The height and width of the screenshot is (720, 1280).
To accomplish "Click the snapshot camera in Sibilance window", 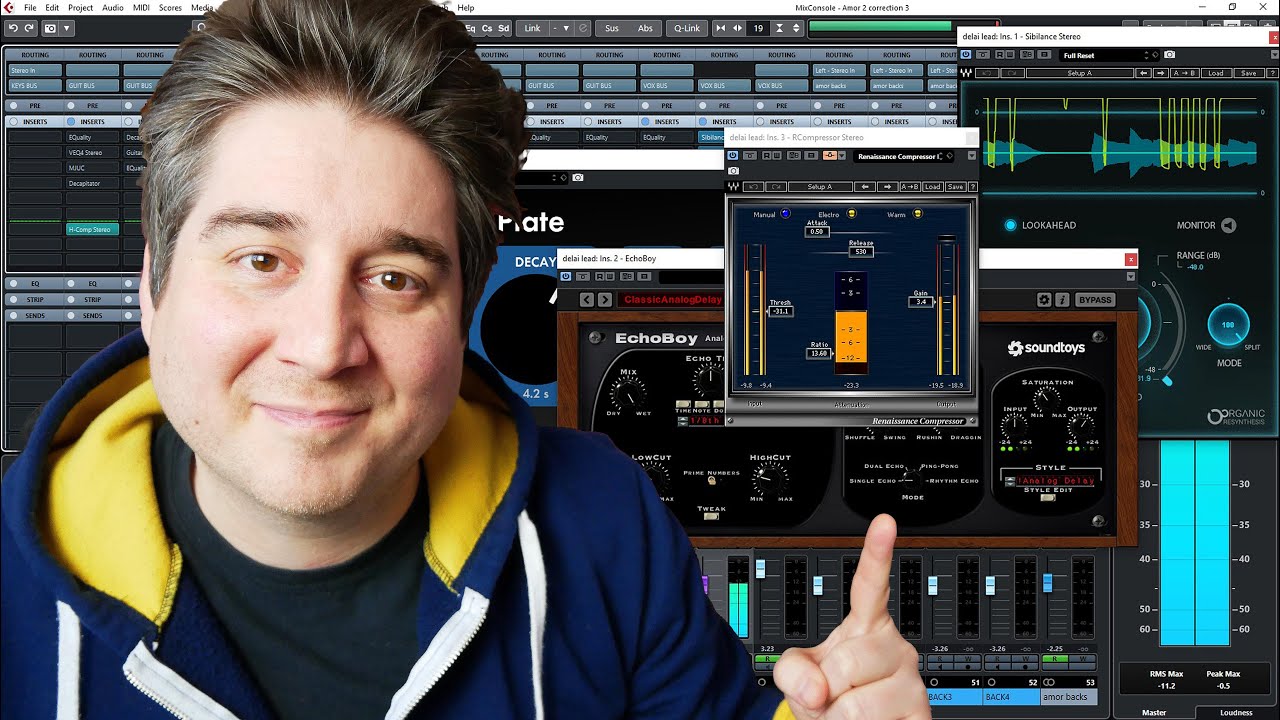I will point(1169,55).
